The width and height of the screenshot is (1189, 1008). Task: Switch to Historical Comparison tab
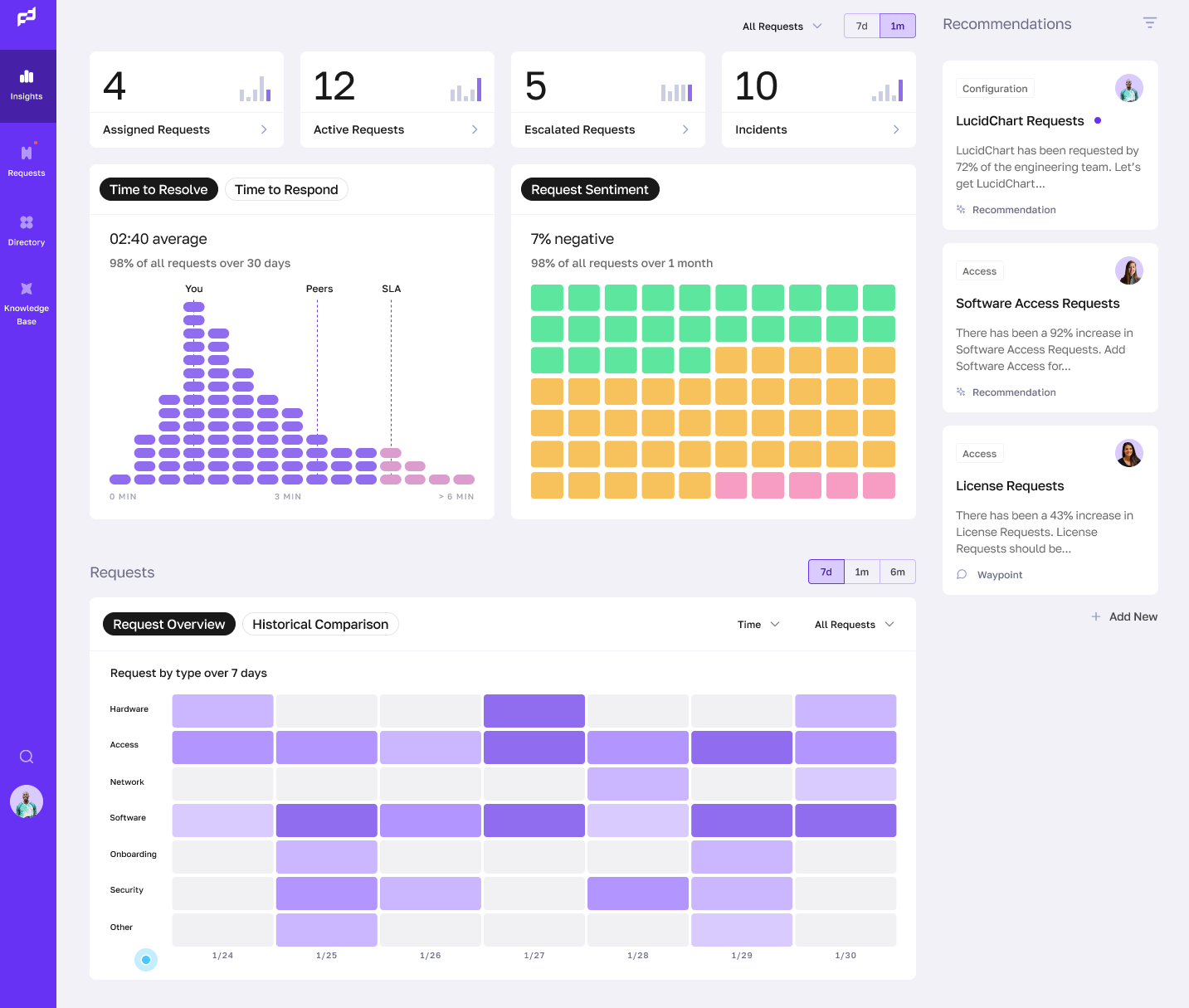pyautogui.click(x=320, y=624)
